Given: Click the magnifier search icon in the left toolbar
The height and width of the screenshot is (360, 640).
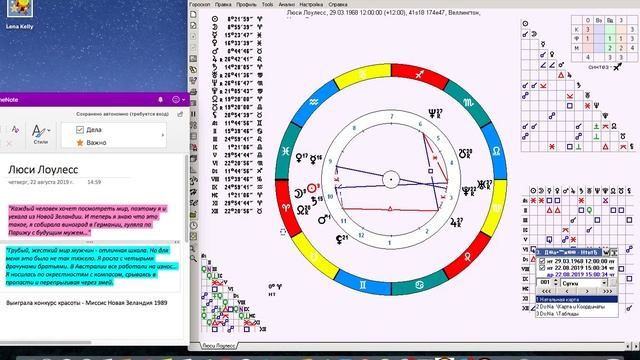Looking at the screenshot, I should coord(193,258).
